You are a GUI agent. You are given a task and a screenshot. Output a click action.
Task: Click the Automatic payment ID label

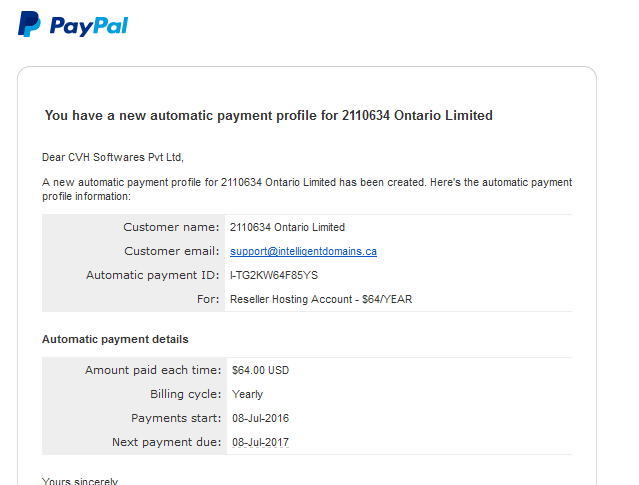152,275
